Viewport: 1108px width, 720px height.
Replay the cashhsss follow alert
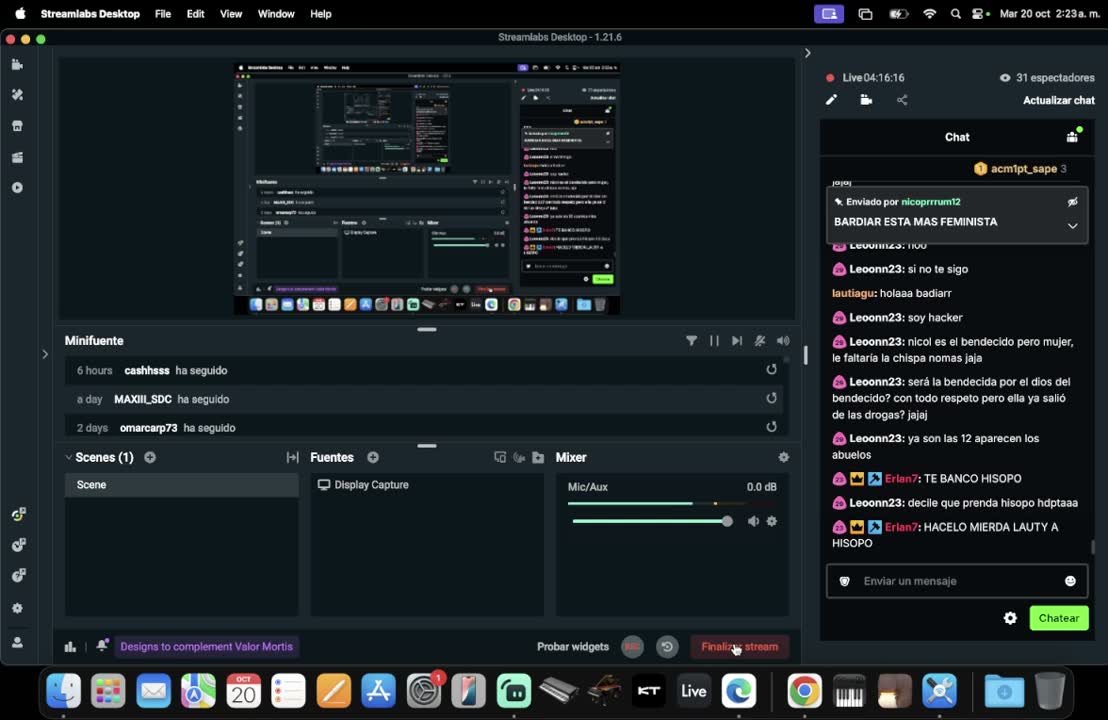pos(772,370)
